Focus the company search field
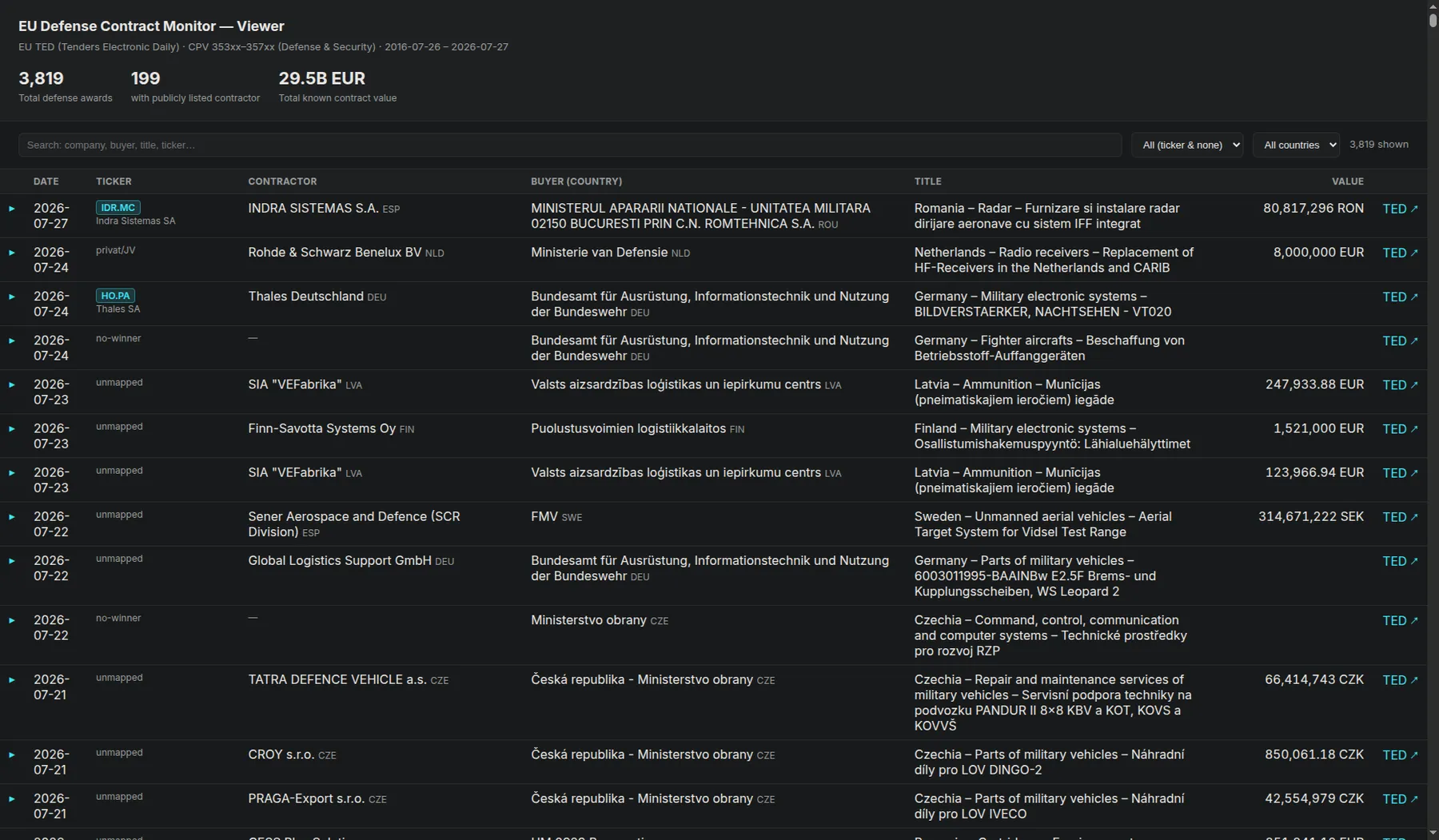 570,145
